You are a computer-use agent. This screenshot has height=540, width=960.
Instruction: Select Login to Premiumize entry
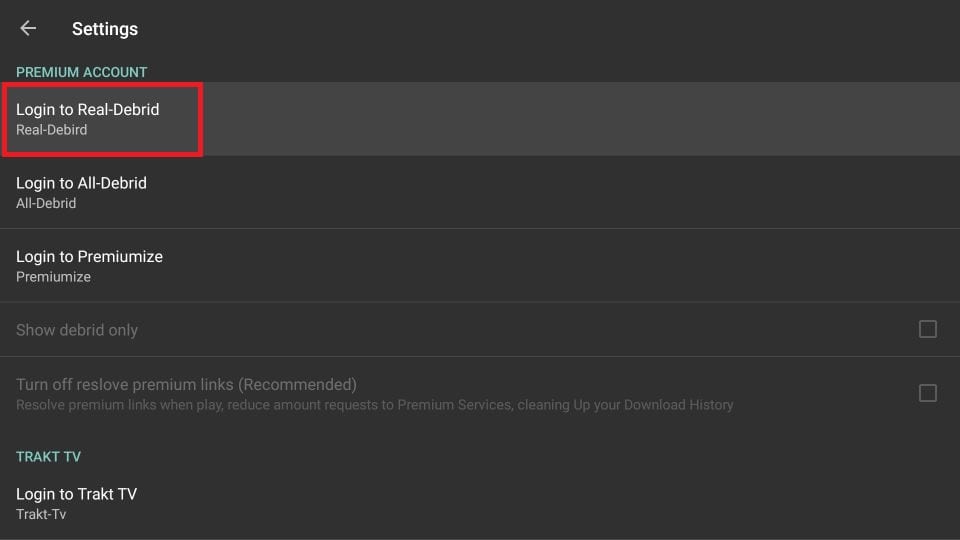[x=480, y=266]
